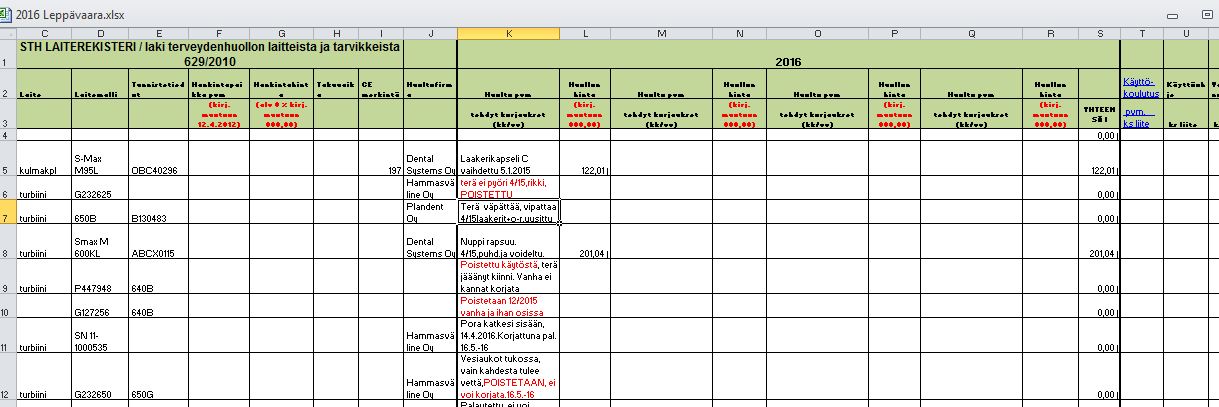Select column F header
This screenshot has height=407, width=1219.
coord(218,34)
